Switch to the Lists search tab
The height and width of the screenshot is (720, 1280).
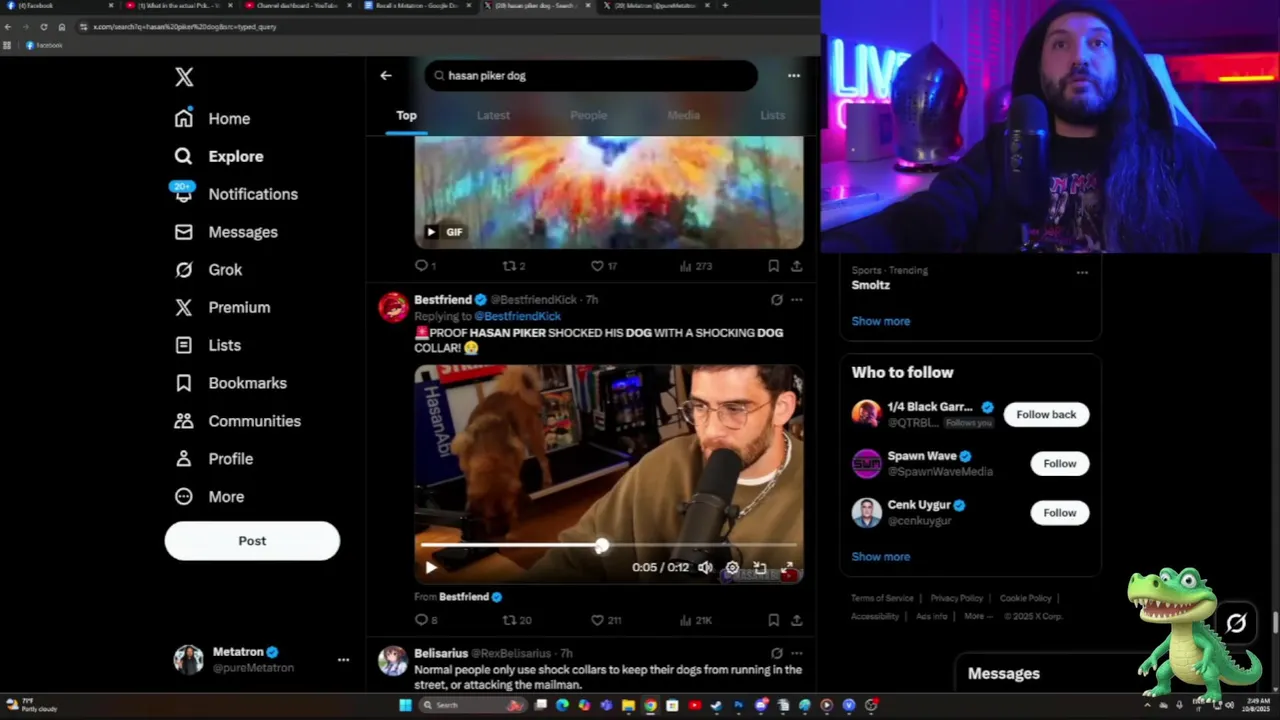(772, 115)
